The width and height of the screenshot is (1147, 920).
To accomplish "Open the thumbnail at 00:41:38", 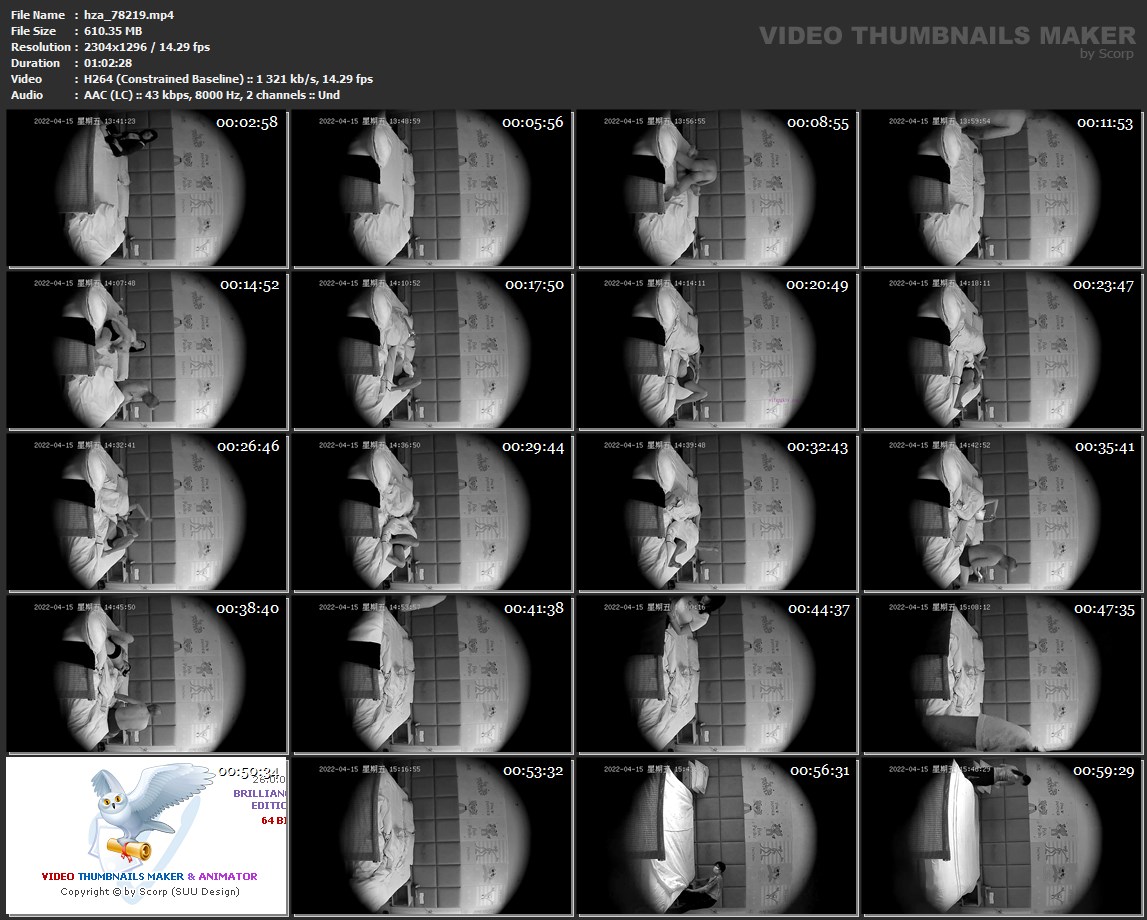I will 431,674.
